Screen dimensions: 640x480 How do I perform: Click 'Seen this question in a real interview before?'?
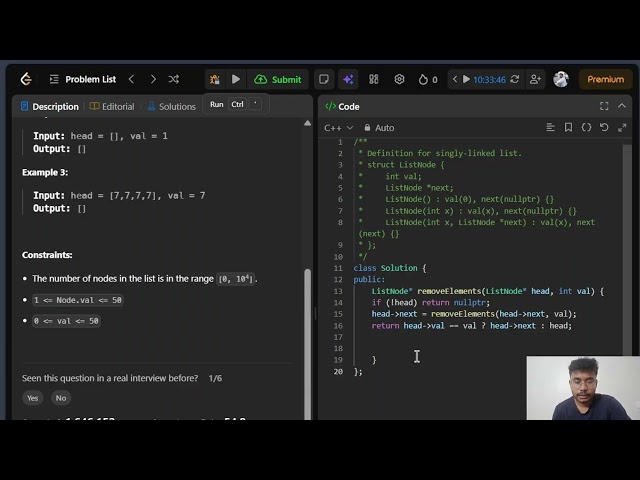click(110, 378)
